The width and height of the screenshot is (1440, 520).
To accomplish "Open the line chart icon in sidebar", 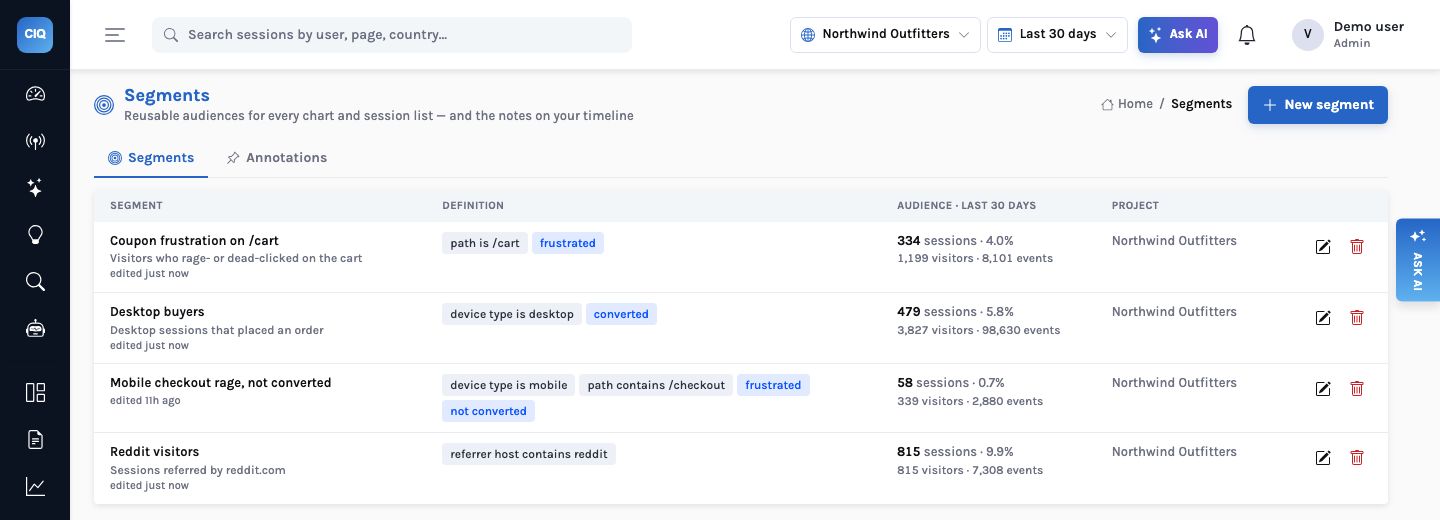I will [x=35, y=487].
